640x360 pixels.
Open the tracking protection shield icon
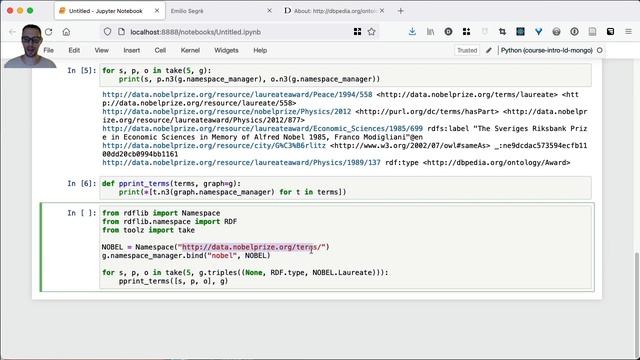pyautogui.click(x=107, y=32)
